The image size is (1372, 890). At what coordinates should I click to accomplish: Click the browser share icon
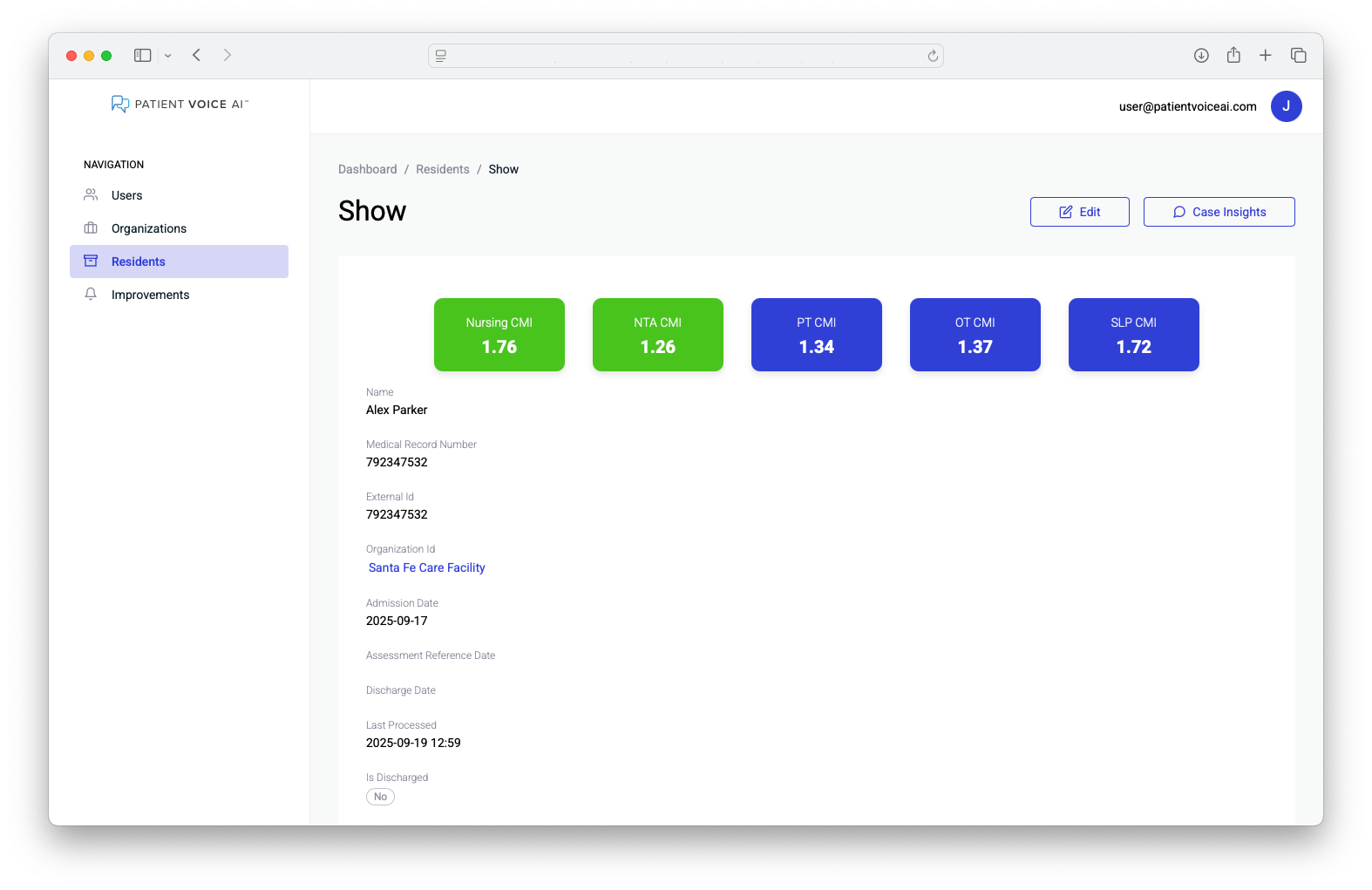(1233, 56)
